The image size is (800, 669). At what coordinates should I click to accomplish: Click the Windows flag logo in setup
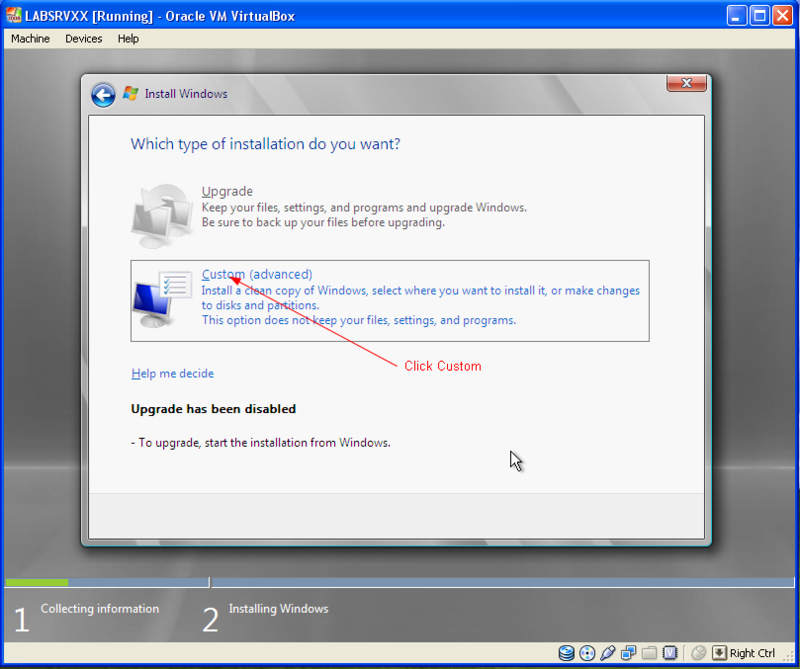(x=131, y=93)
